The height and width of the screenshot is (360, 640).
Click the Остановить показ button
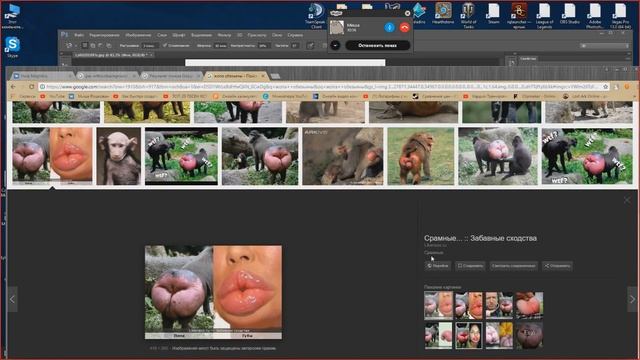[x=378, y=45]
